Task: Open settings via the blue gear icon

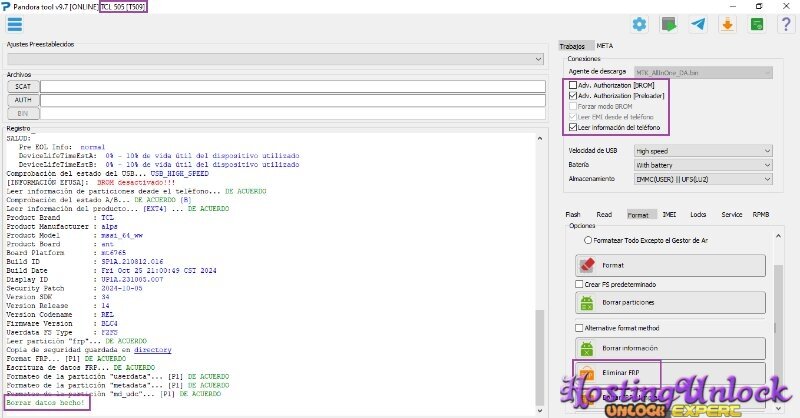Action: 639,24
